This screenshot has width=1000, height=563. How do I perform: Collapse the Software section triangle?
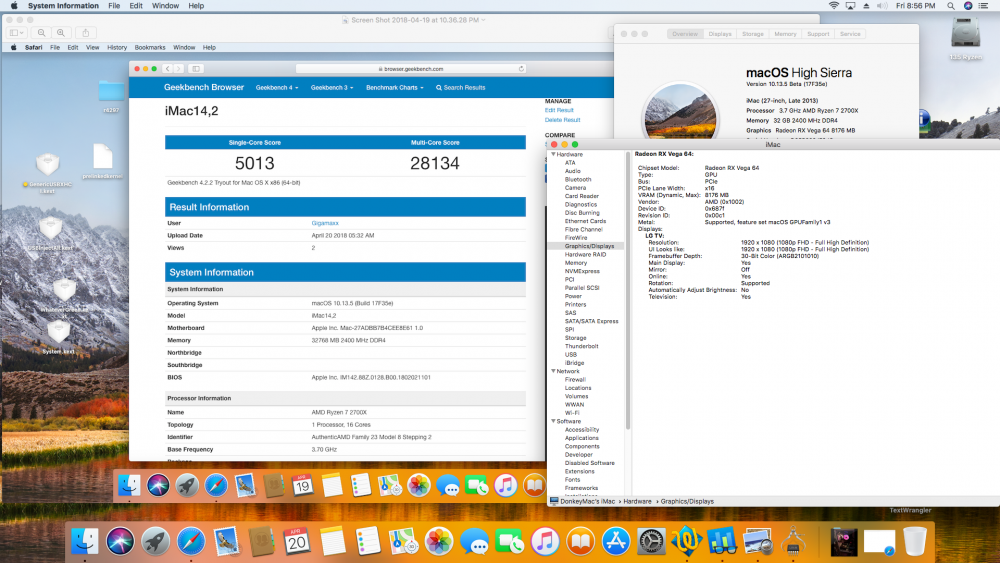[554, 421]
